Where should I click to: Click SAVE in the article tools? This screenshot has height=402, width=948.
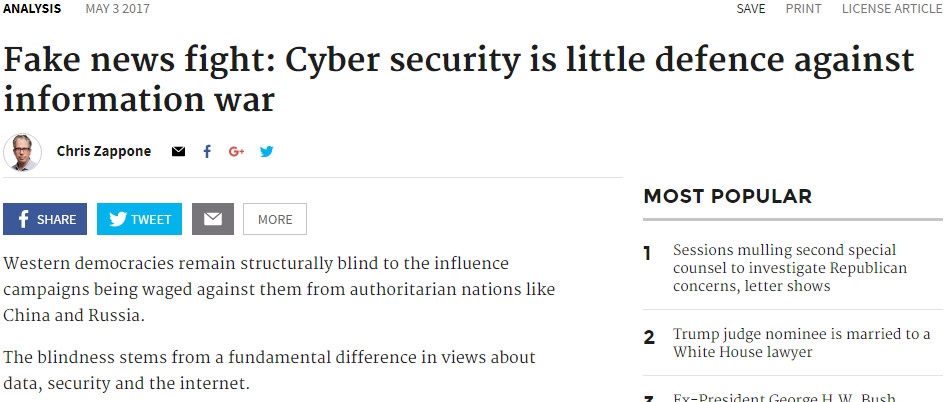point(751,8)
